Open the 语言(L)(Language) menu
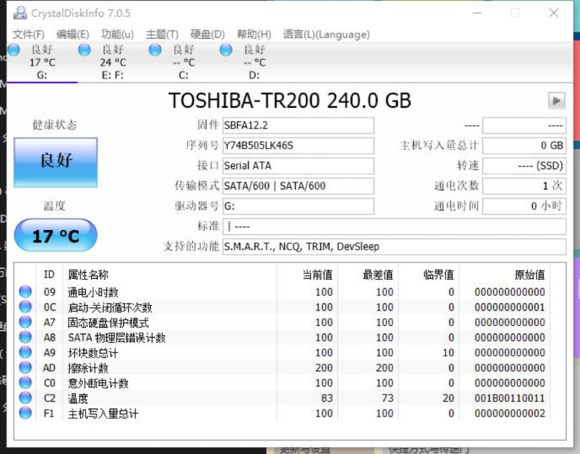580x454 pixels. click(326, 34)
